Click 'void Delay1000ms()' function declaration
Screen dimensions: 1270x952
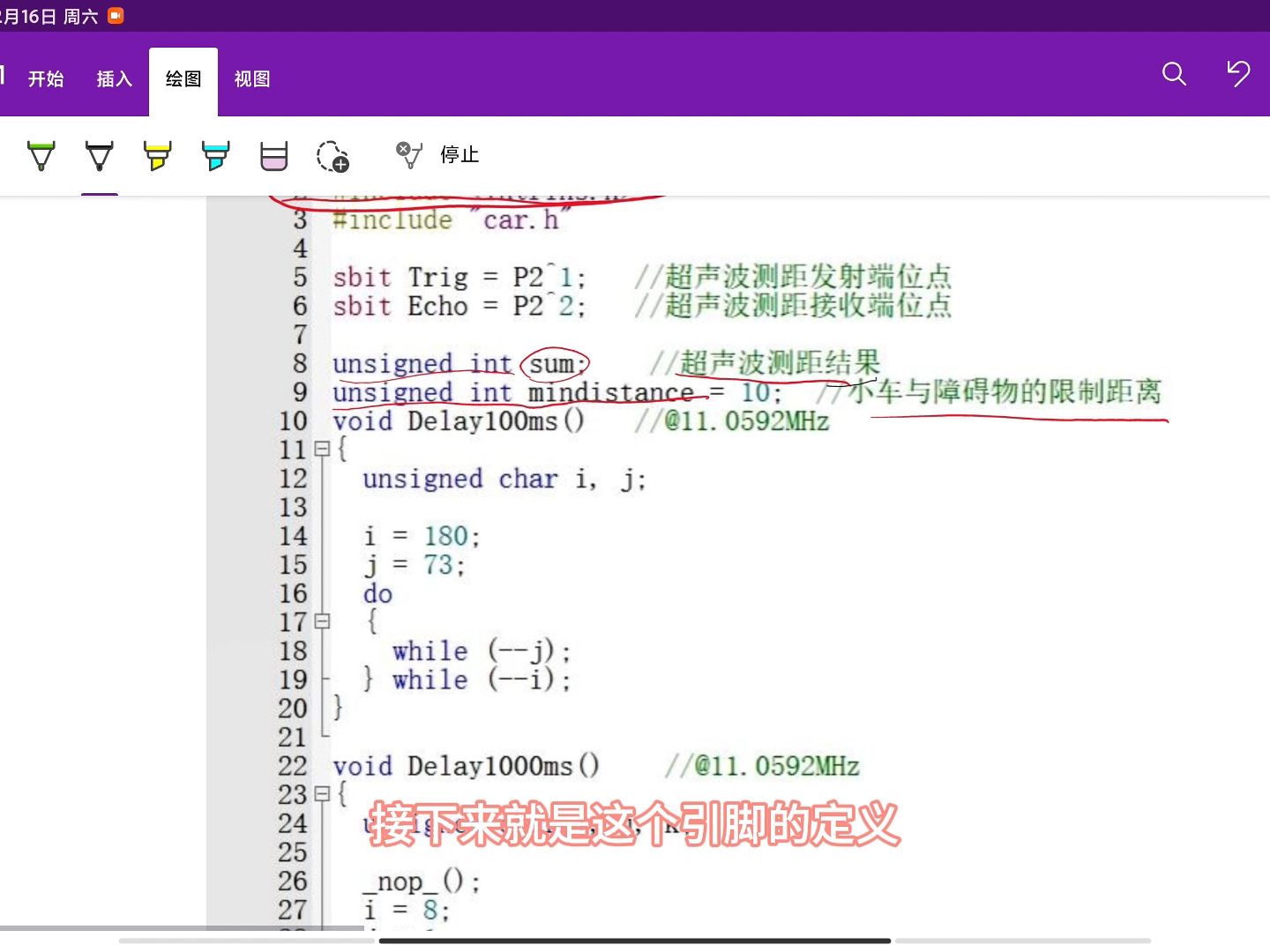tap(467, 766)
